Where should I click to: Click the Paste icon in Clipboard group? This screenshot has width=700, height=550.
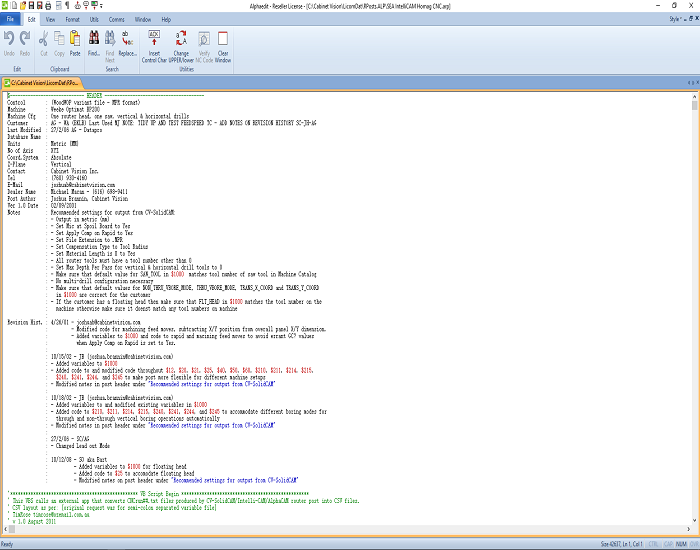click(x=75, y=44)
